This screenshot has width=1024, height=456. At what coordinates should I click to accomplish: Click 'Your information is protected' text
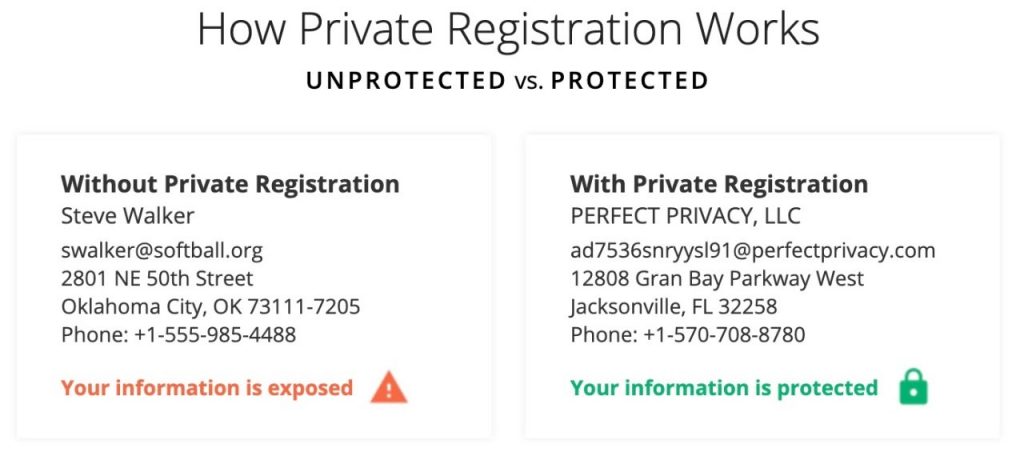[724, 388]
